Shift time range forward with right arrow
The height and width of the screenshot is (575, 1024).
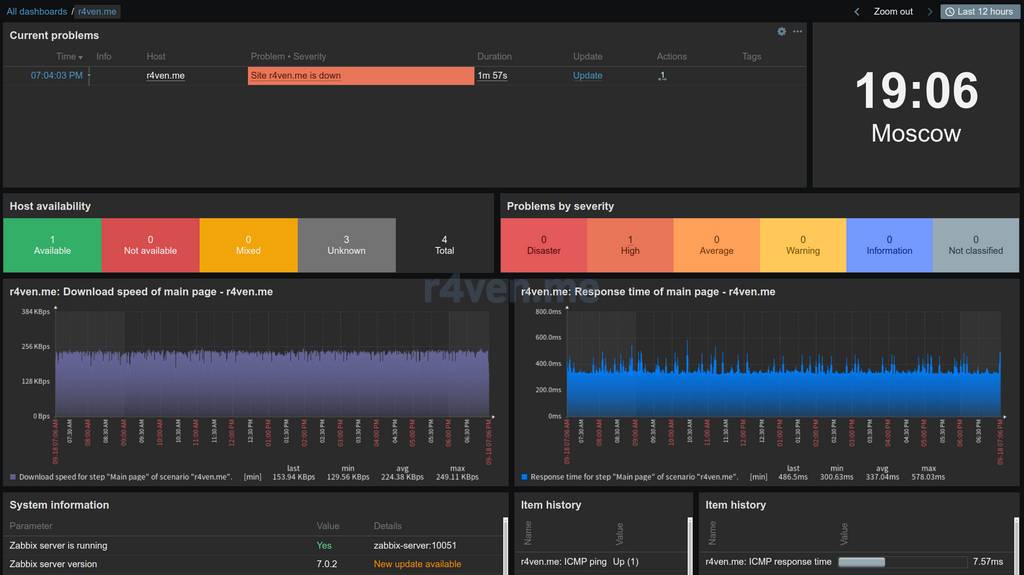[x=929, y=12]
